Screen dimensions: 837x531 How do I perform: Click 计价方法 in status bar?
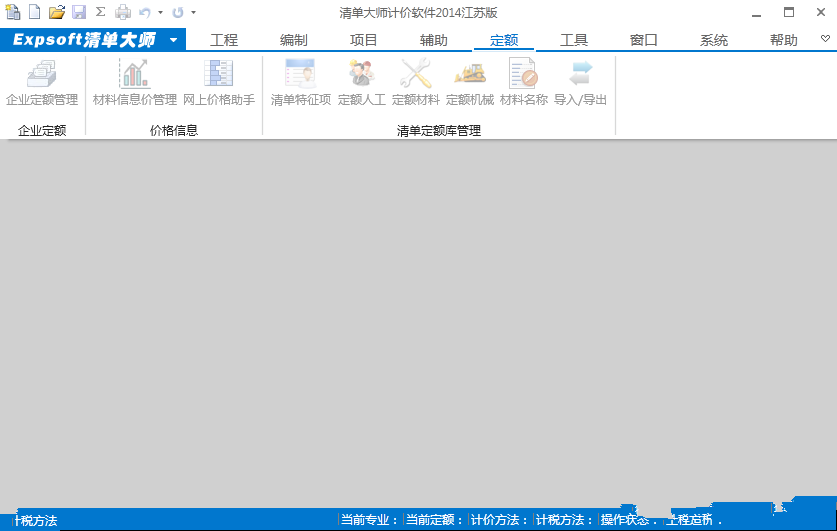[x=500, y=520]
